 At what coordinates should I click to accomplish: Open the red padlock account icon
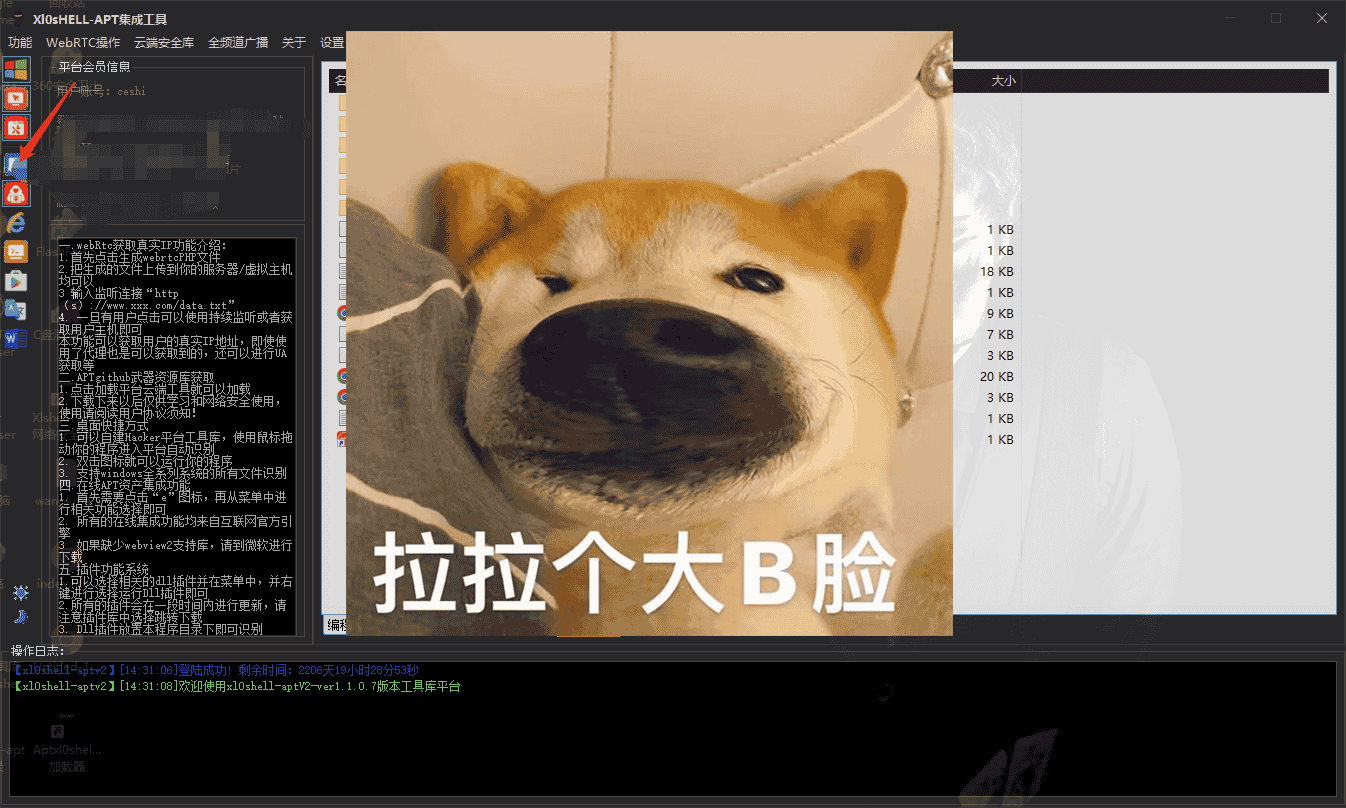coord(16,194)
